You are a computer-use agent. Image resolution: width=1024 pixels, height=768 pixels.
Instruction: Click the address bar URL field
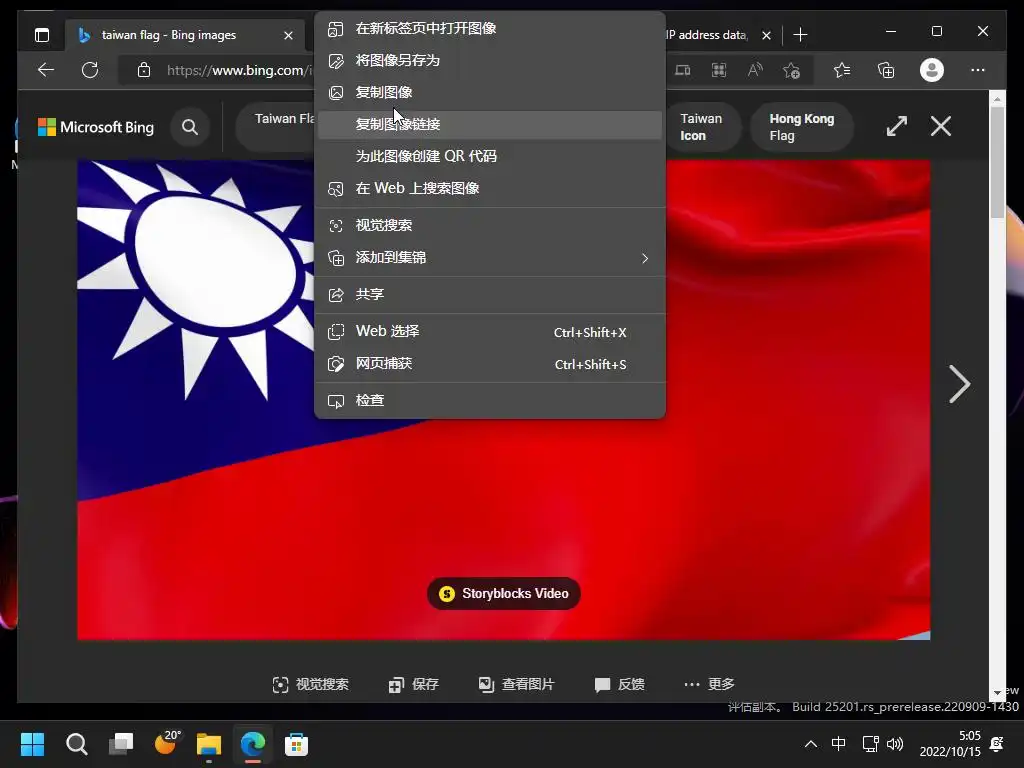pos(238,70)
